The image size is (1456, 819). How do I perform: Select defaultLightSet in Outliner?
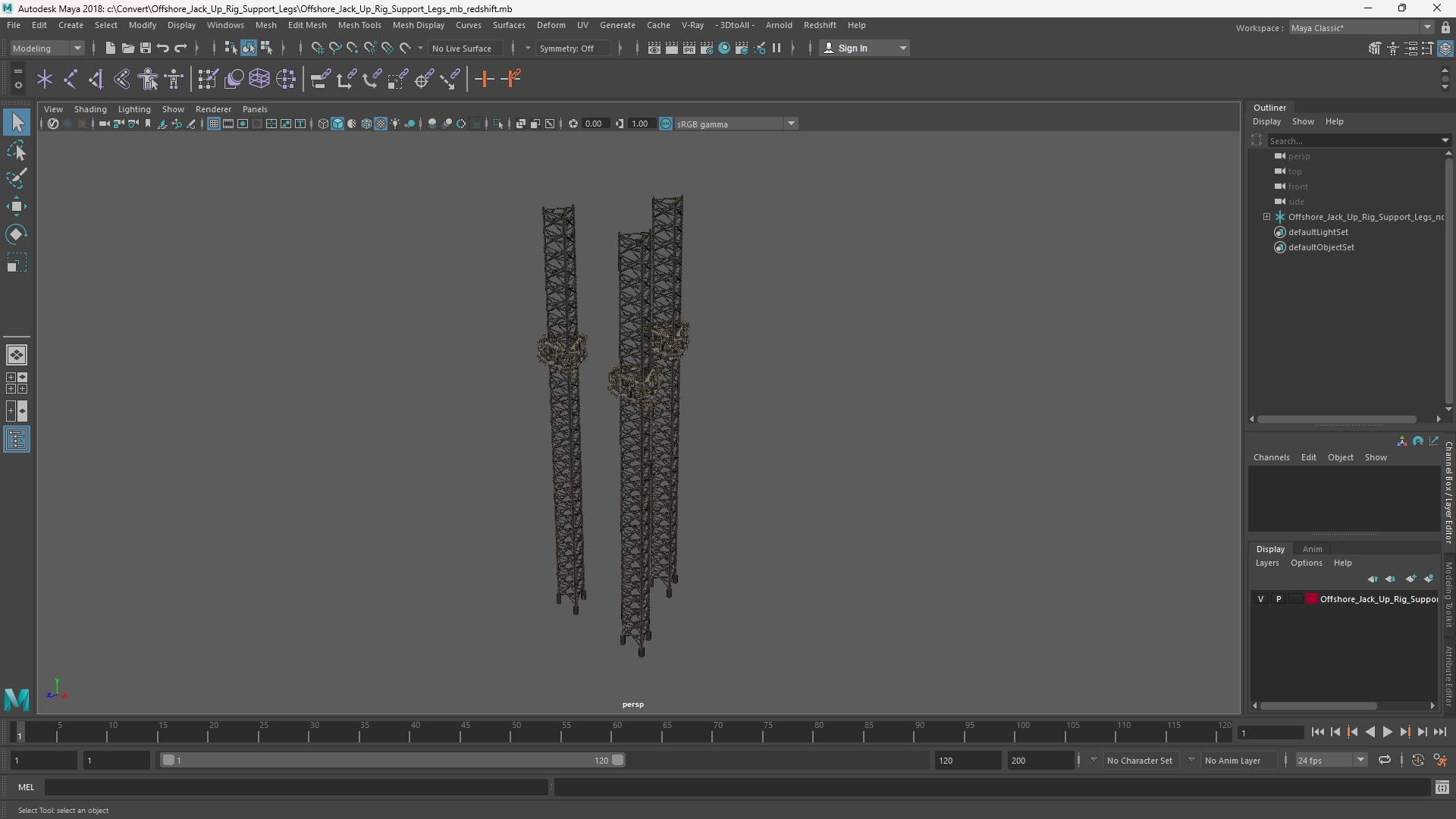1317,232
